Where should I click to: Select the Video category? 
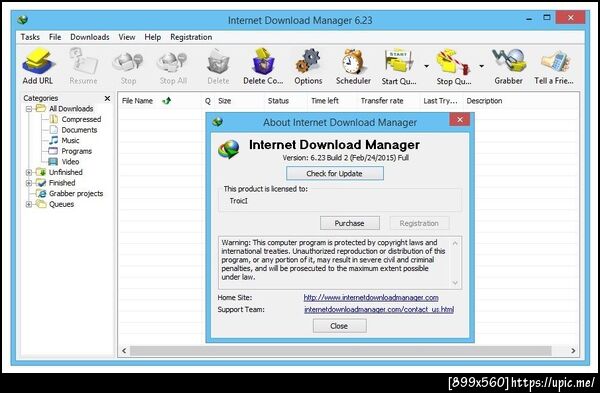point(70,162)
